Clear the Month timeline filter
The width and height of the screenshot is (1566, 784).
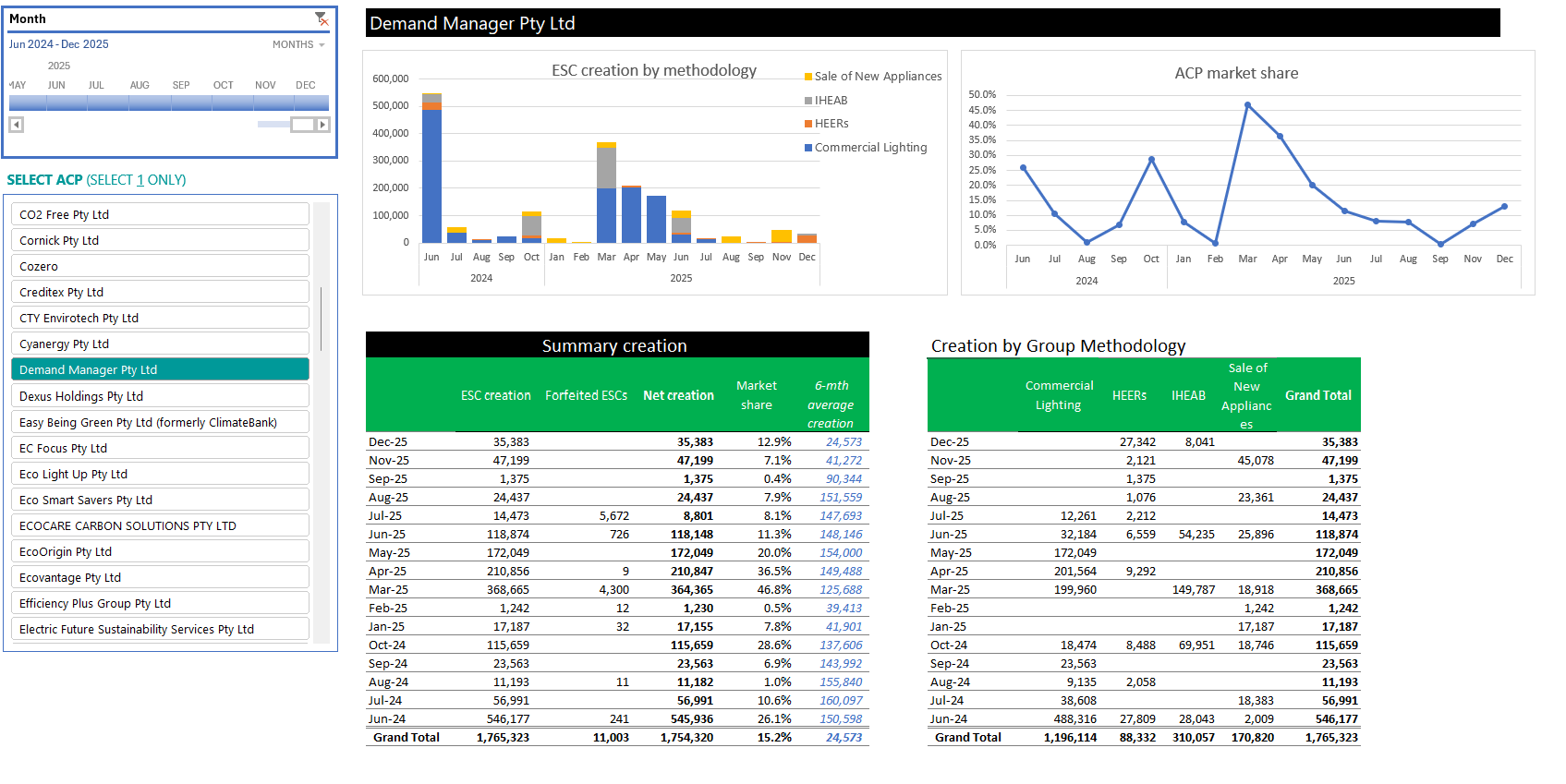click(x=322, y=18)
